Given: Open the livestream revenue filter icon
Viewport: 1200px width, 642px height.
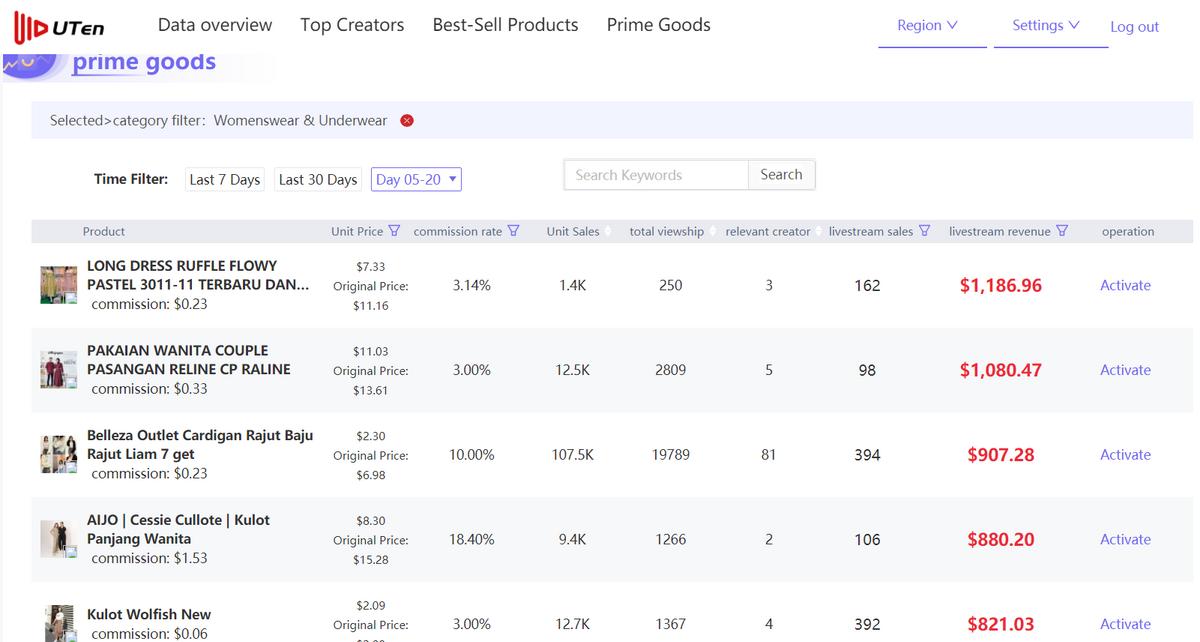Looking at the screenshot, I should point(1062,231).
